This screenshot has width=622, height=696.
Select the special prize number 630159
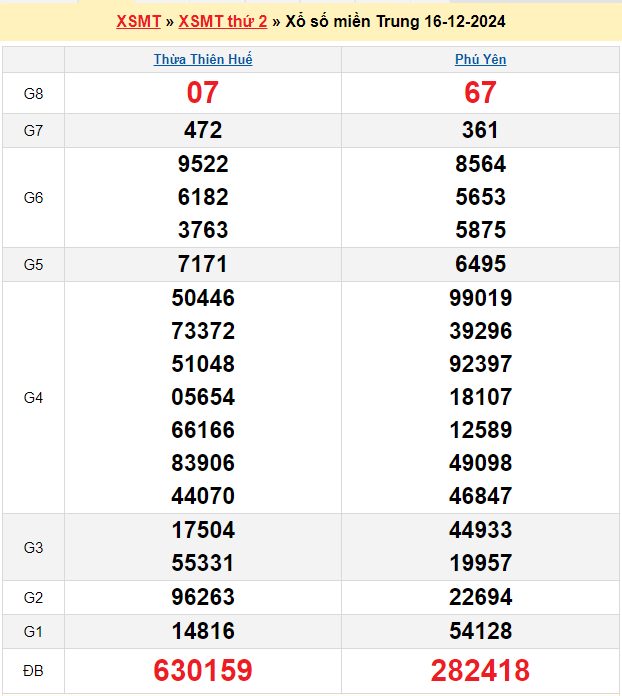pos(202,670)
